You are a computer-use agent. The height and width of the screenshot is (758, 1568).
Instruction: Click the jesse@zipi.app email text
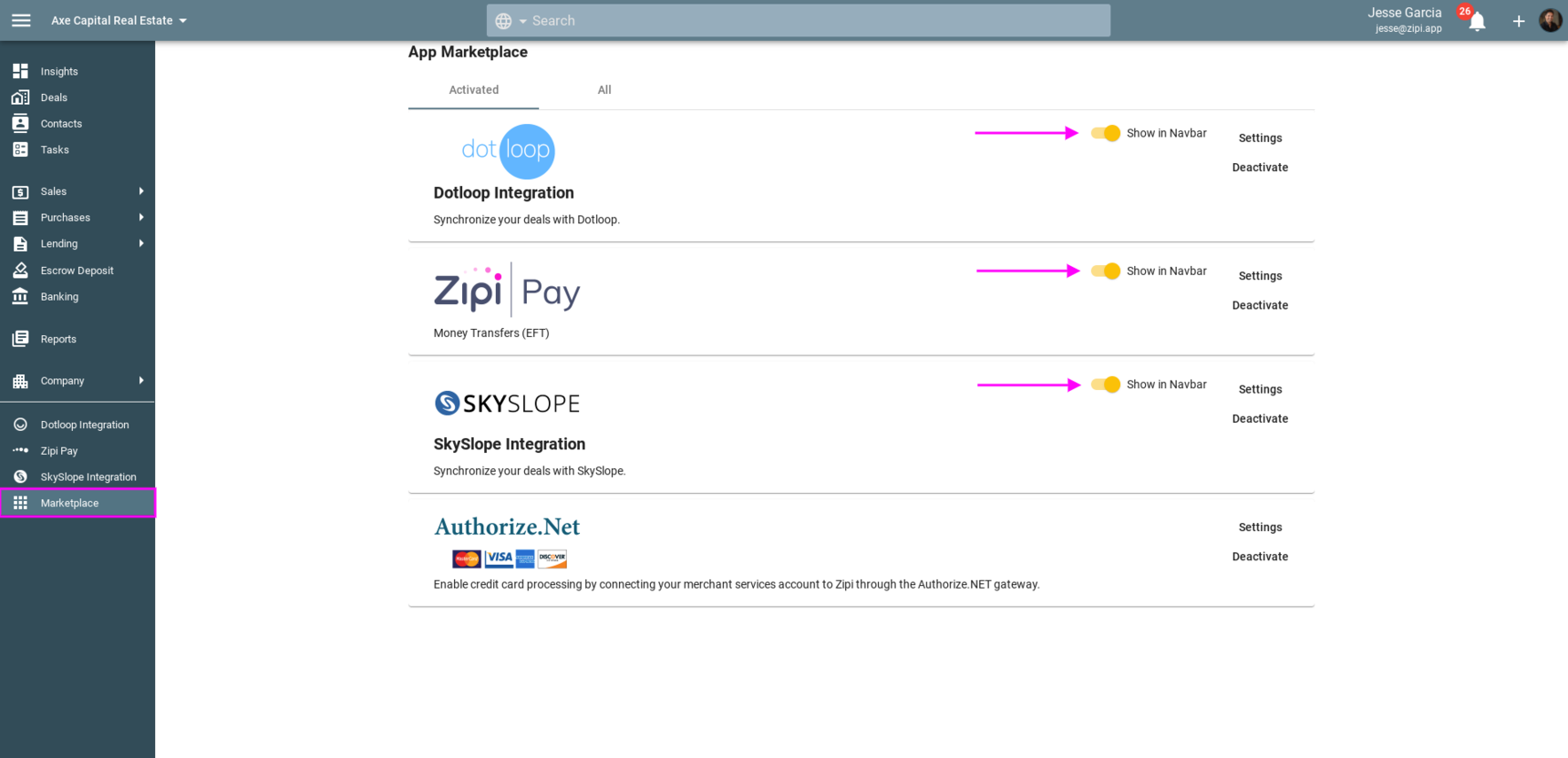tap(1408, 29)
